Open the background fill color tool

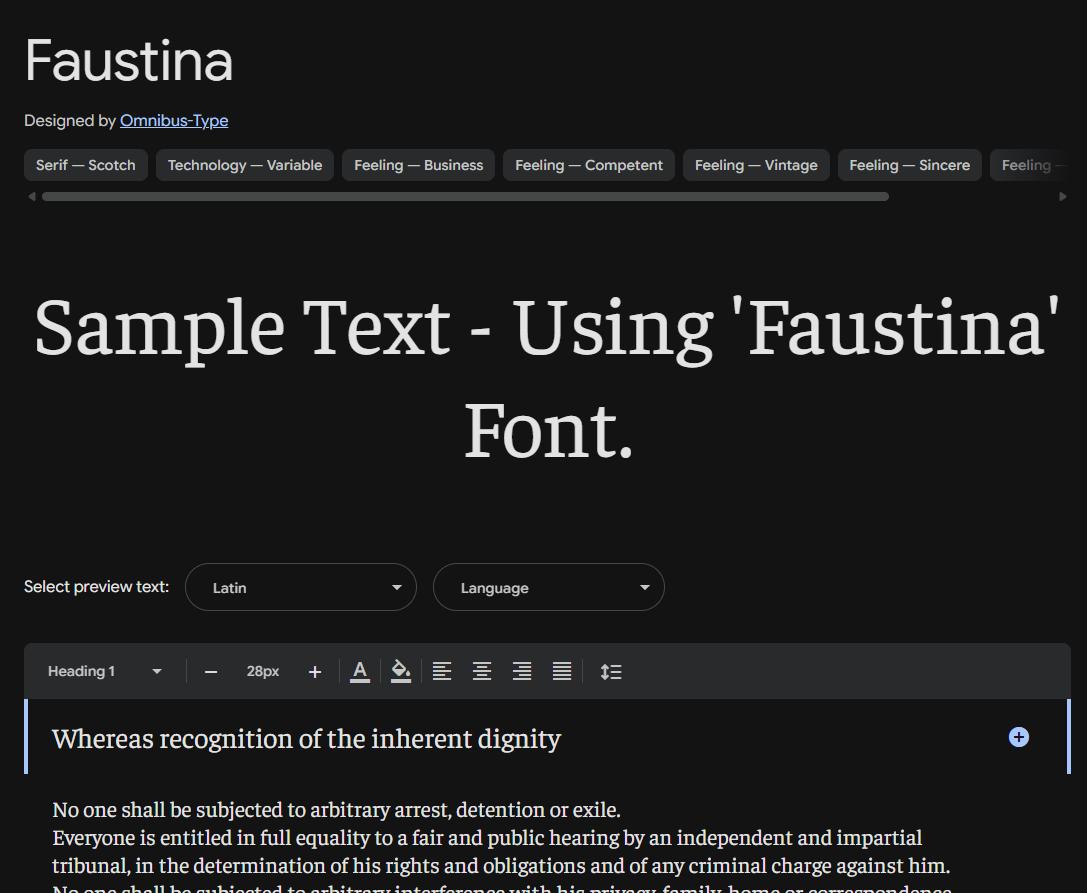[401, 672]
